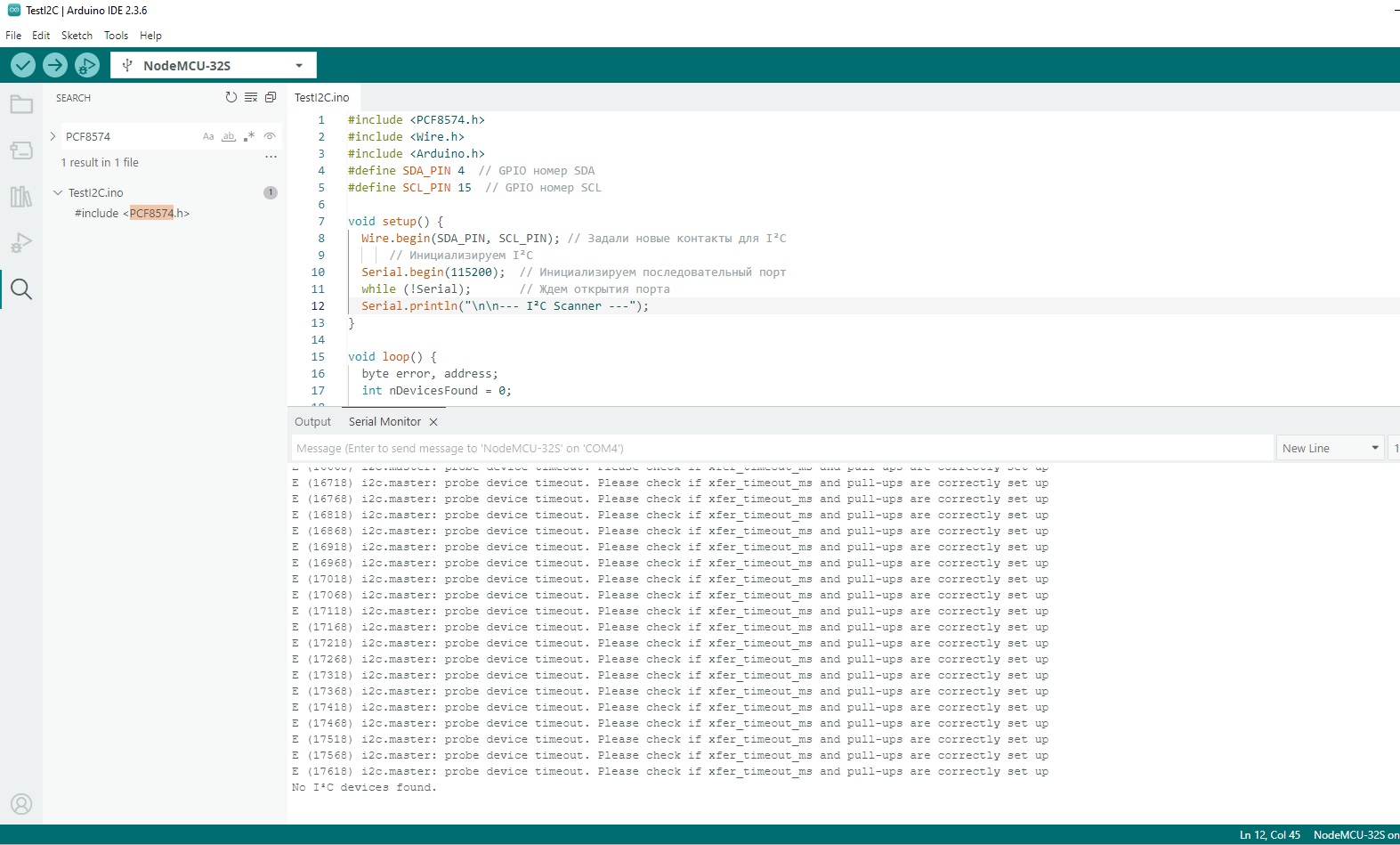Screen dimensions: 1400x845
Task: Open the Boards Manager sidebar icon
Action: [x=21, y=150]
